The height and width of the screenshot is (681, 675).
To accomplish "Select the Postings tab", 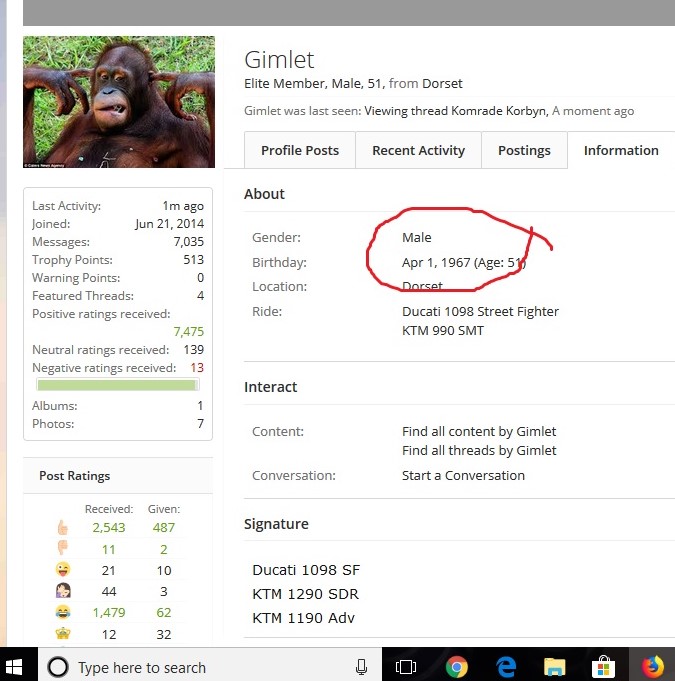I will [x=524, y=150].
